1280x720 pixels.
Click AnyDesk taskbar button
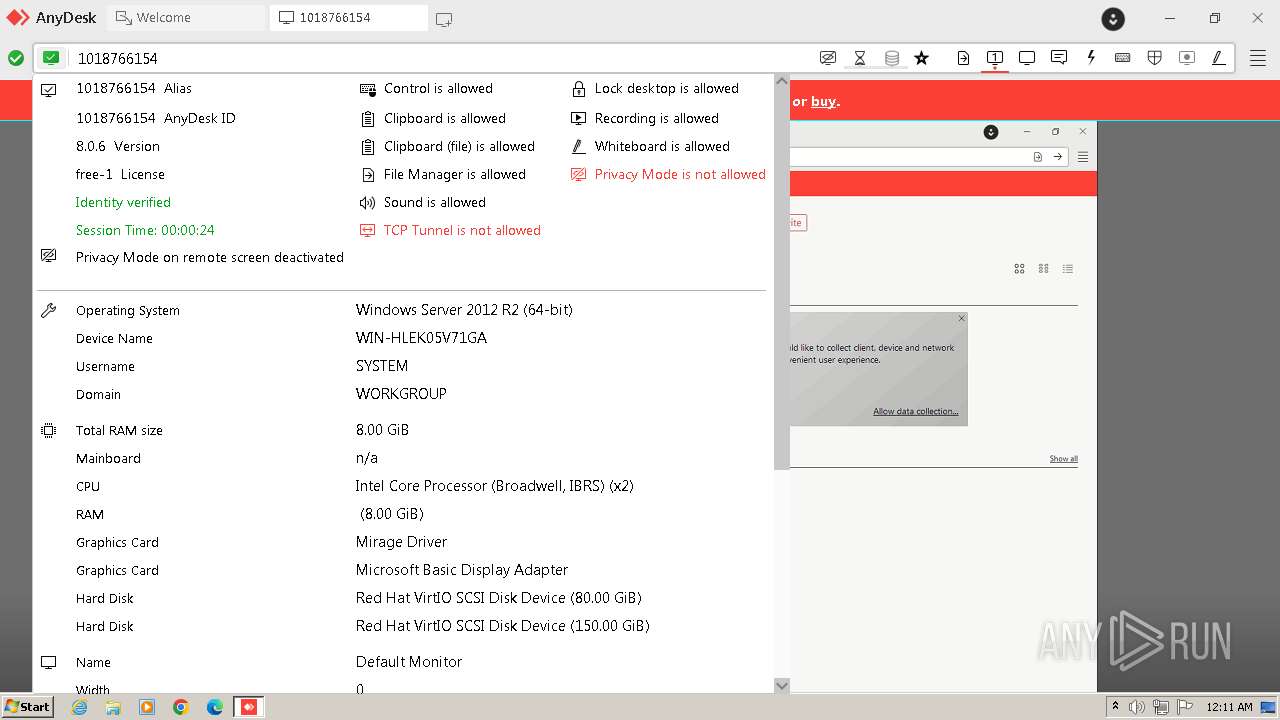249,707
